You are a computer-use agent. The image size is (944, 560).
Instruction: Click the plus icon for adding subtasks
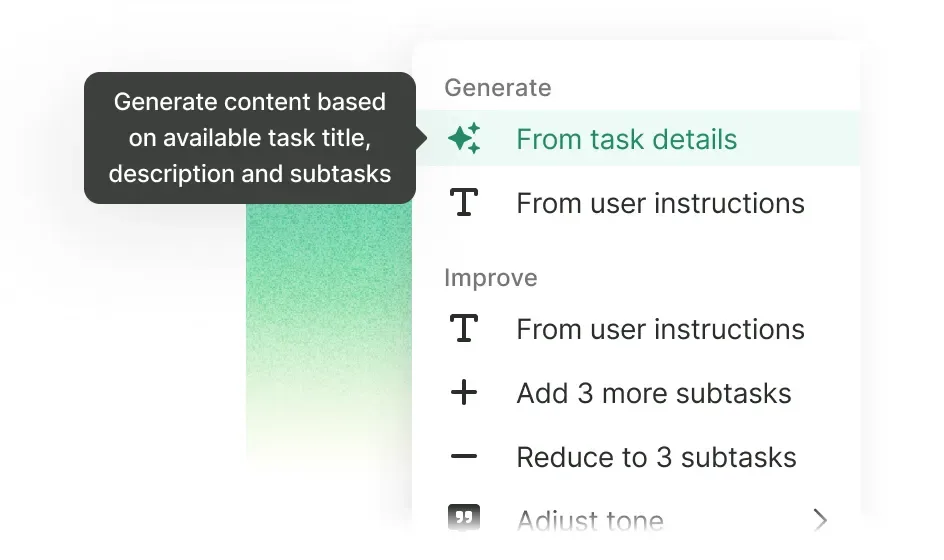[x=464, y=393]
